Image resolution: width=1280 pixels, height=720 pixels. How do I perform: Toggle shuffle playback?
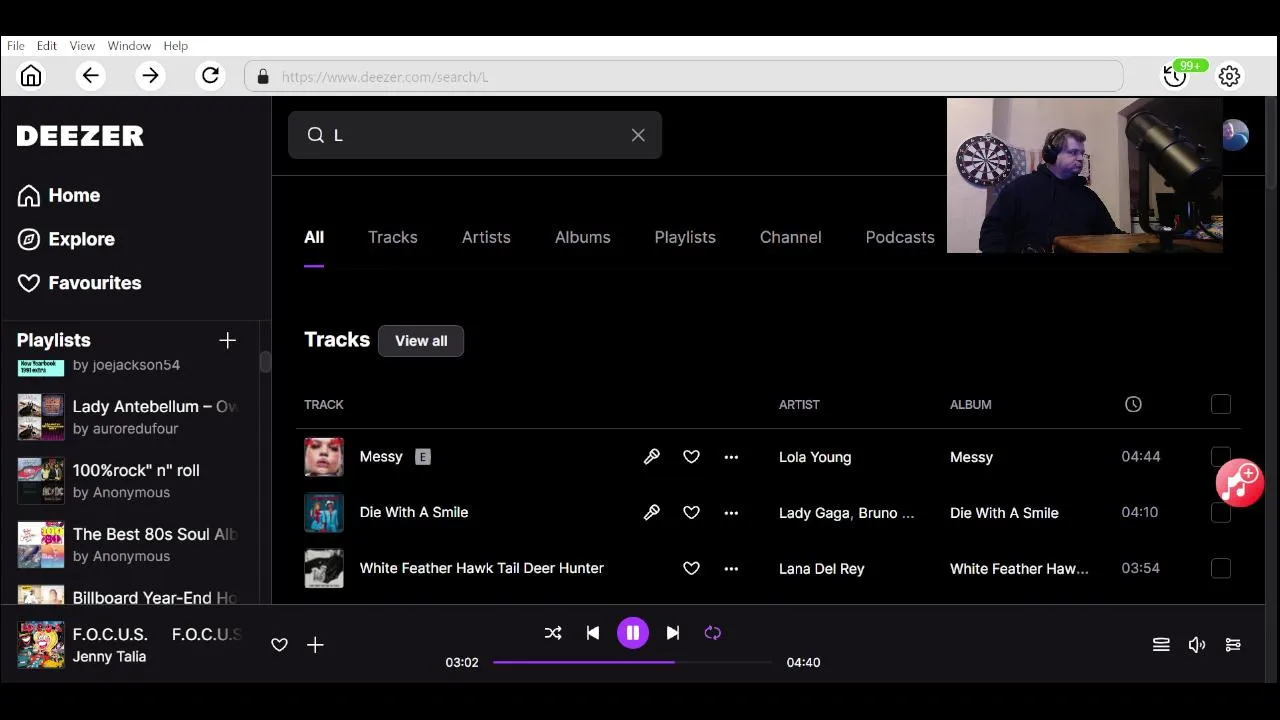[x=553, y=633]
